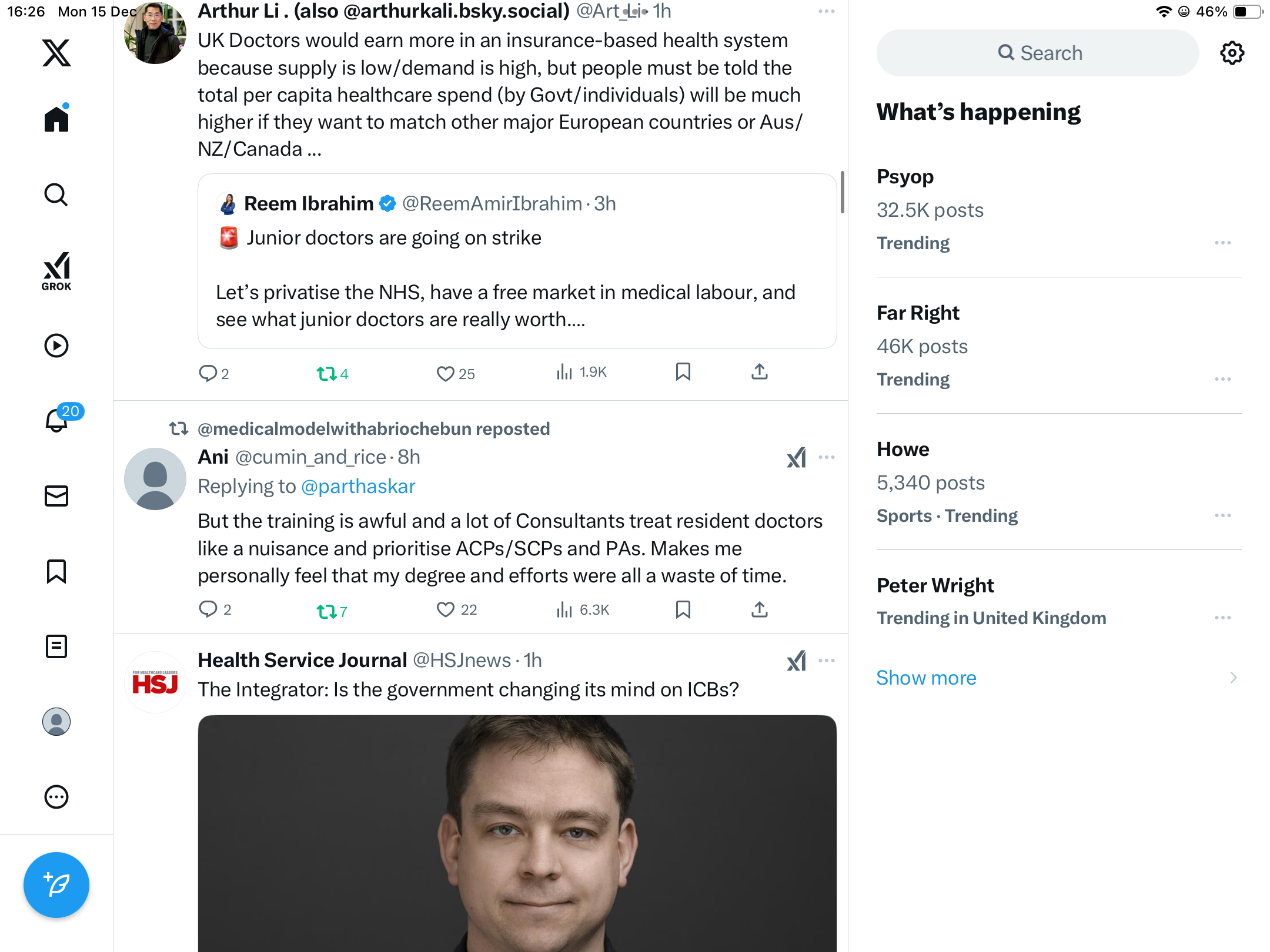Open Messages envelope in sidebar
The height and width of the screenshot is (952, 1270).
point(56,496)
